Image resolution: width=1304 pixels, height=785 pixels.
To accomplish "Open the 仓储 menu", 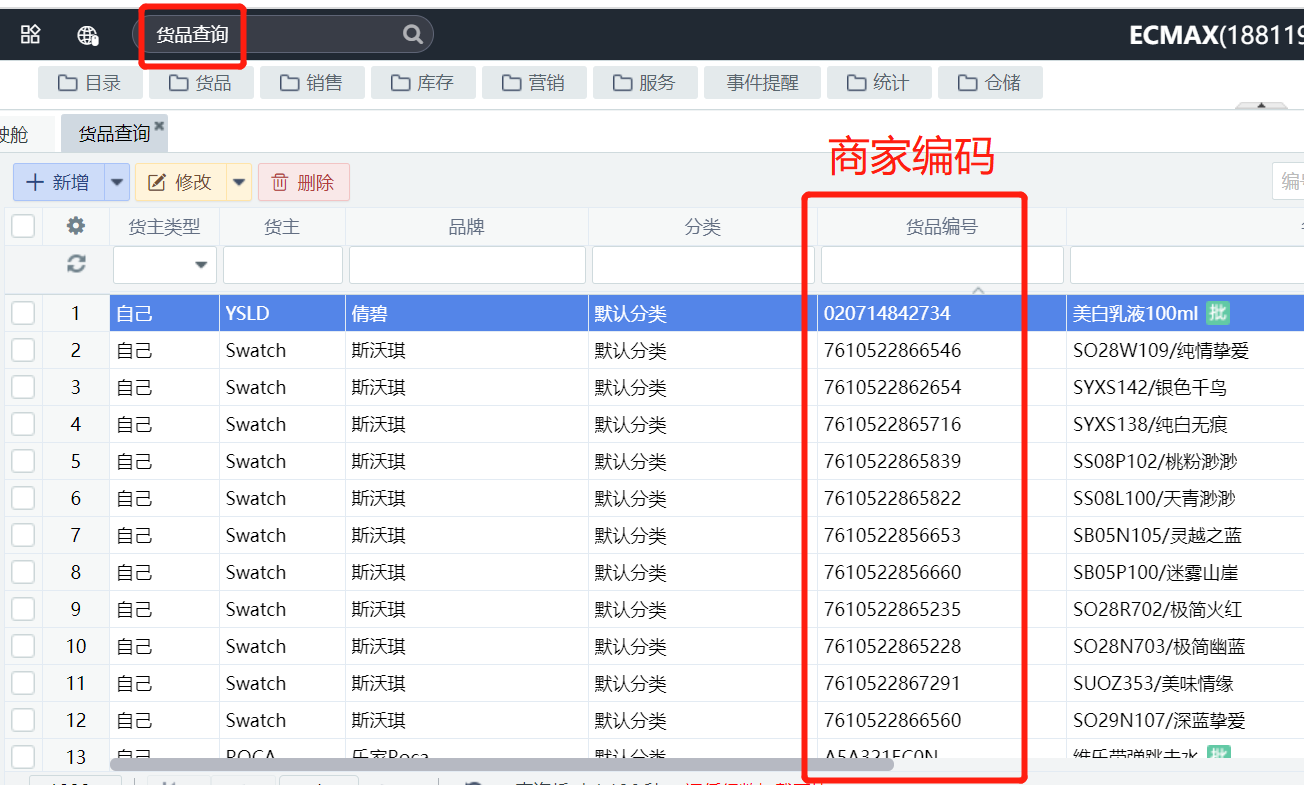I will (990, 83).
